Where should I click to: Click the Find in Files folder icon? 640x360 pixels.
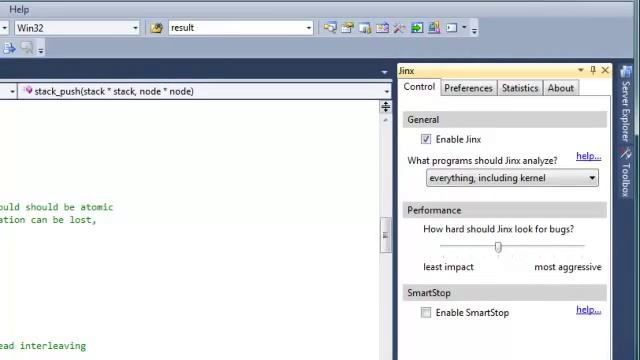point(156,28)
